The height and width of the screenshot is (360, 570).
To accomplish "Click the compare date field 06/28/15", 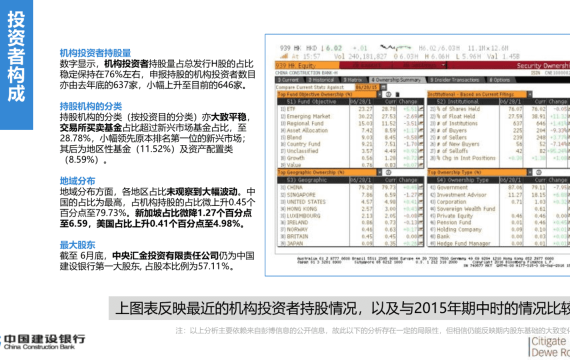I will 367,87.
